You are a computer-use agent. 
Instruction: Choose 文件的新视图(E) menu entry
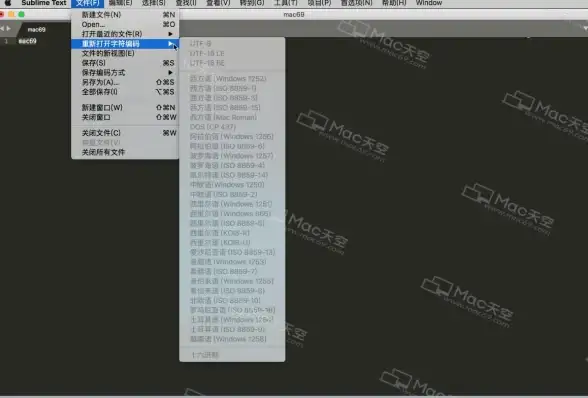[x=125, y=53]
